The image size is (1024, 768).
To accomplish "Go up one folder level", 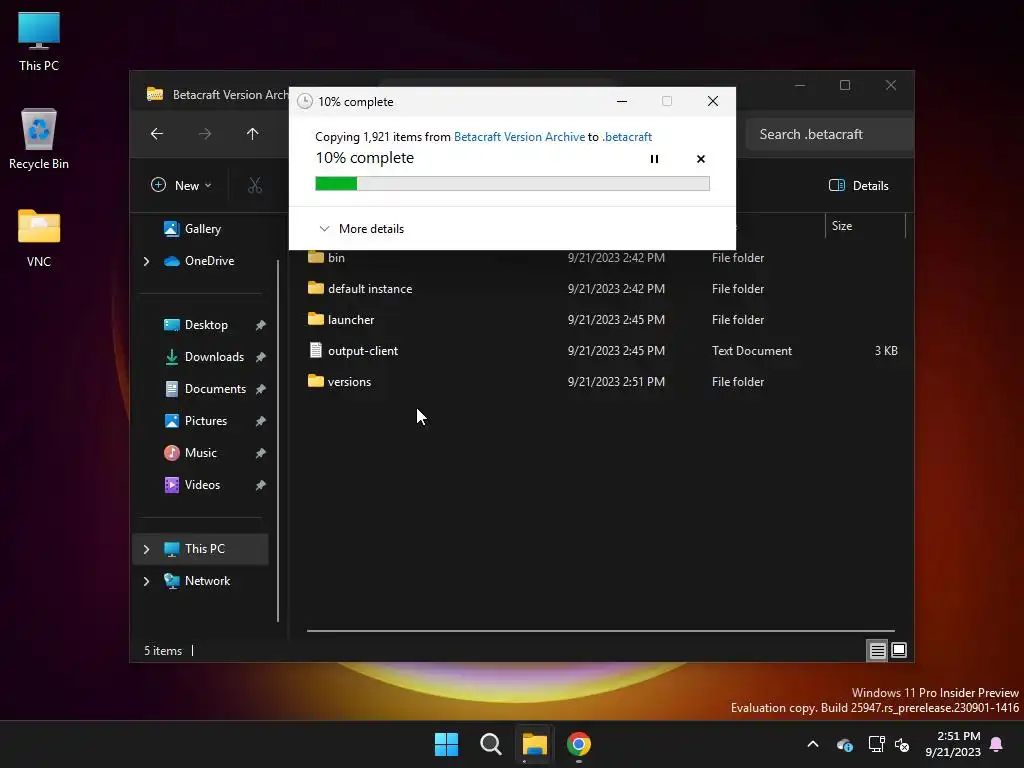I will pyautogui.click(x=253, y=134).
